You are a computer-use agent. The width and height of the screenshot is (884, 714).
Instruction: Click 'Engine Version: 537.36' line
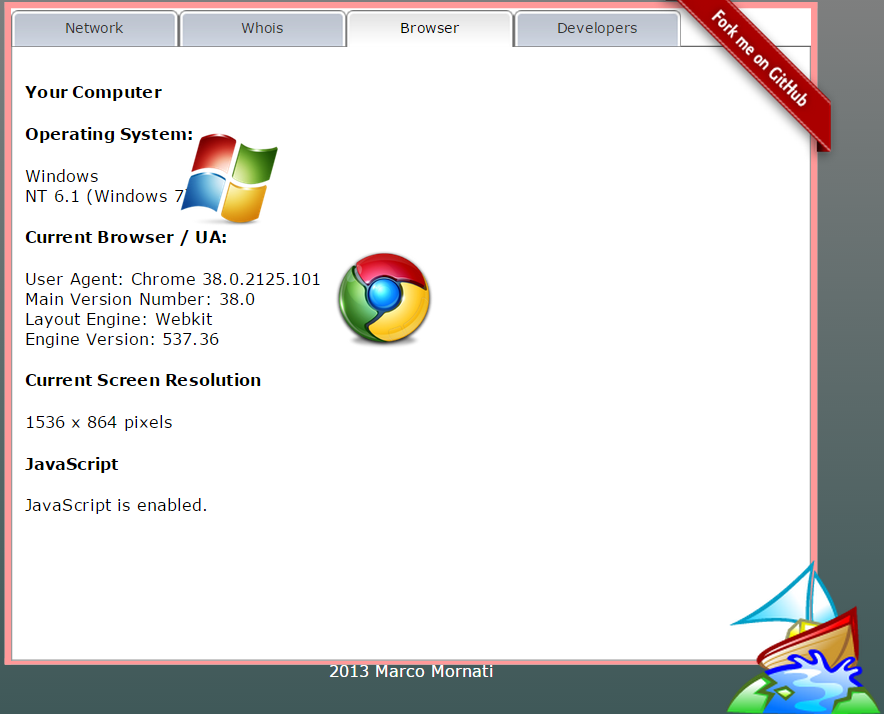(x=122, y=339)
